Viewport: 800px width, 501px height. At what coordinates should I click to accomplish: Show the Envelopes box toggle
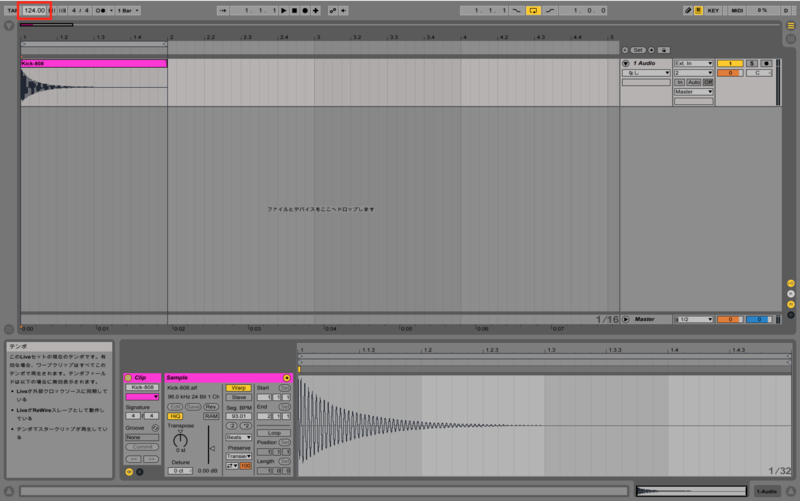point(139,472)
